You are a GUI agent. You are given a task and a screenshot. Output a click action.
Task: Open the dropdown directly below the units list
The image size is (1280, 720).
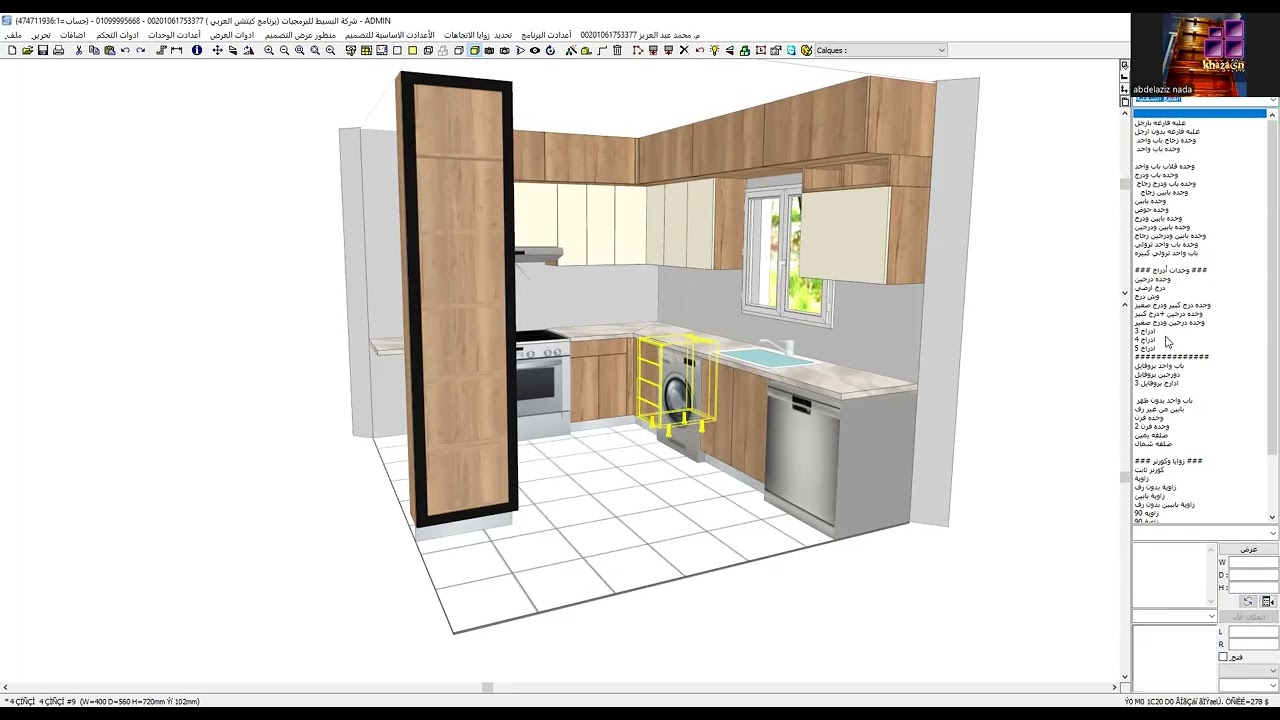coord(1205,533)
